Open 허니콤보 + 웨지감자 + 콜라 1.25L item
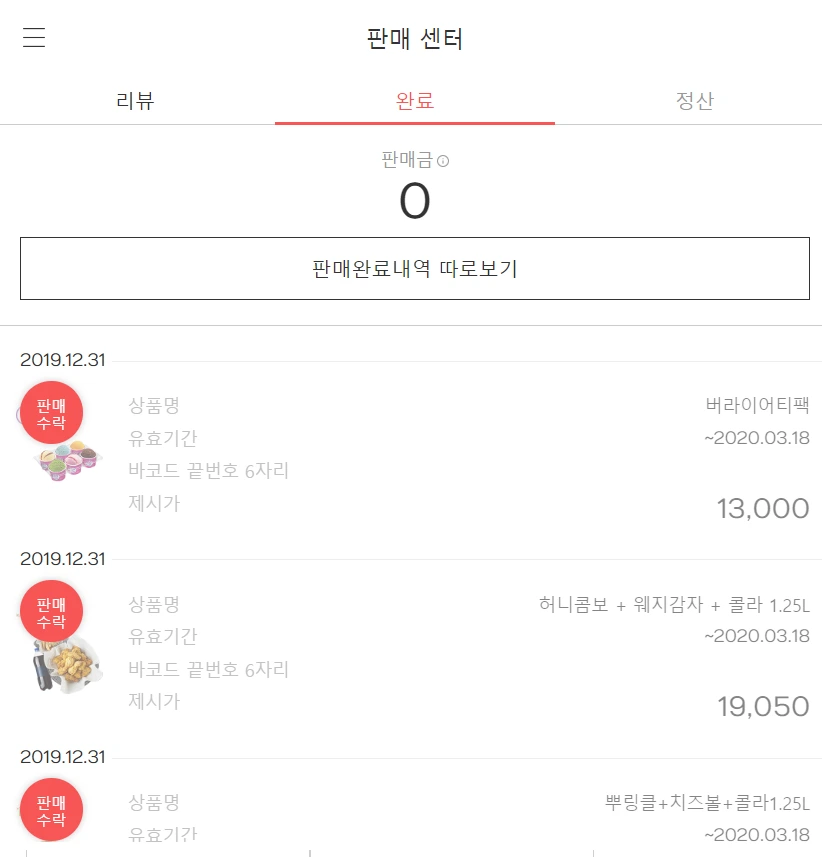Viewport: 822px width, 857px height. 674,604
